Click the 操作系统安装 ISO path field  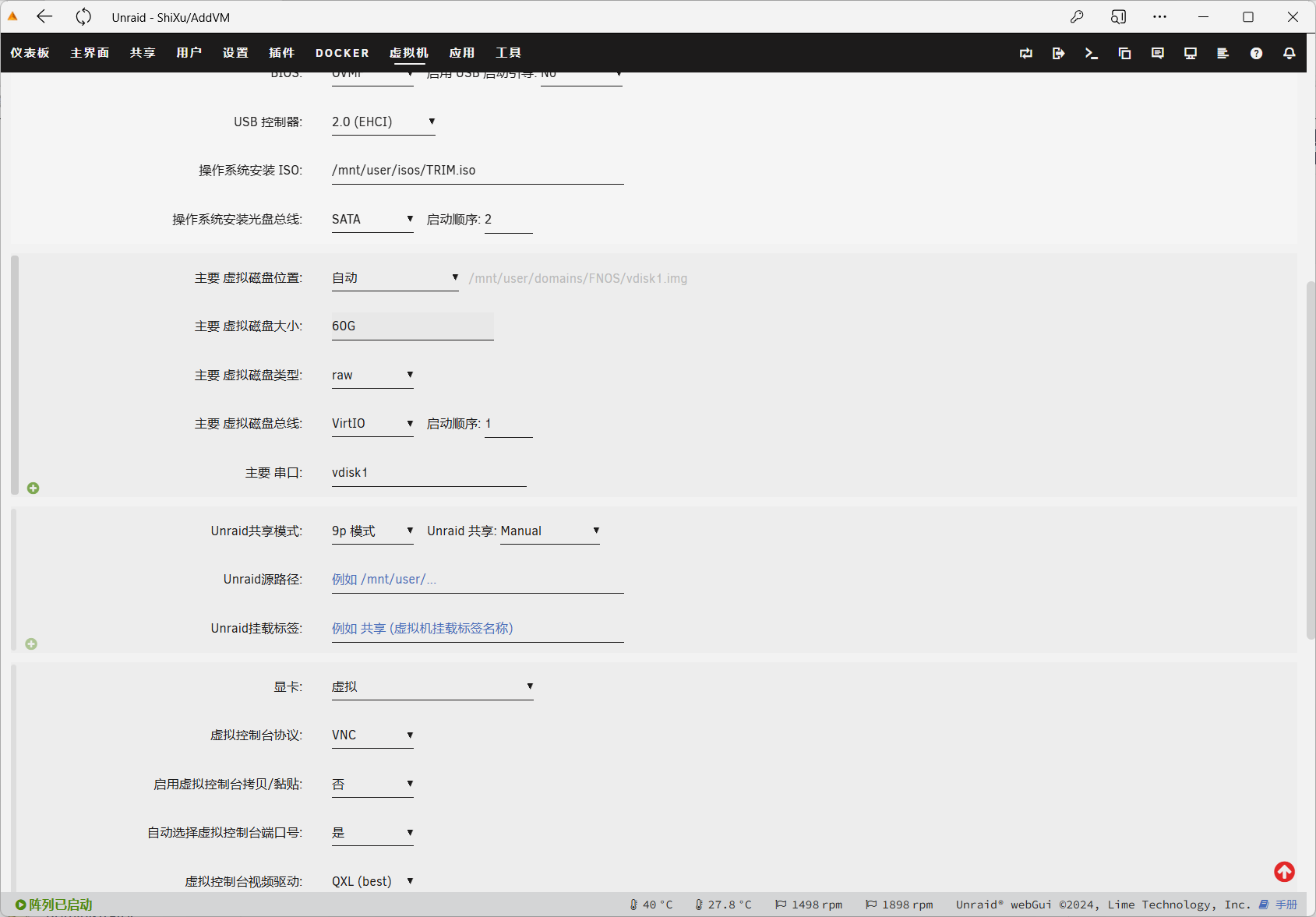477,171
